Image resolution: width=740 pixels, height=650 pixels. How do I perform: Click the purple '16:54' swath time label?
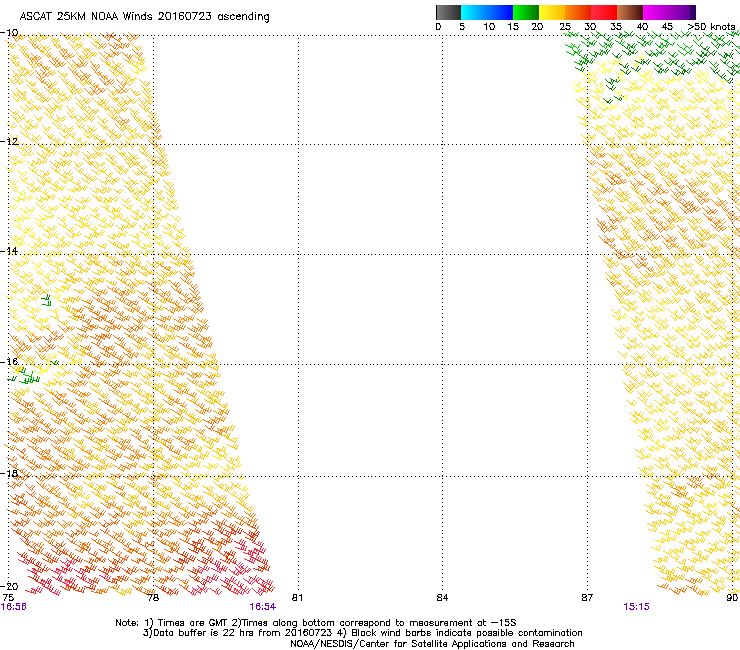pos(263,607)
